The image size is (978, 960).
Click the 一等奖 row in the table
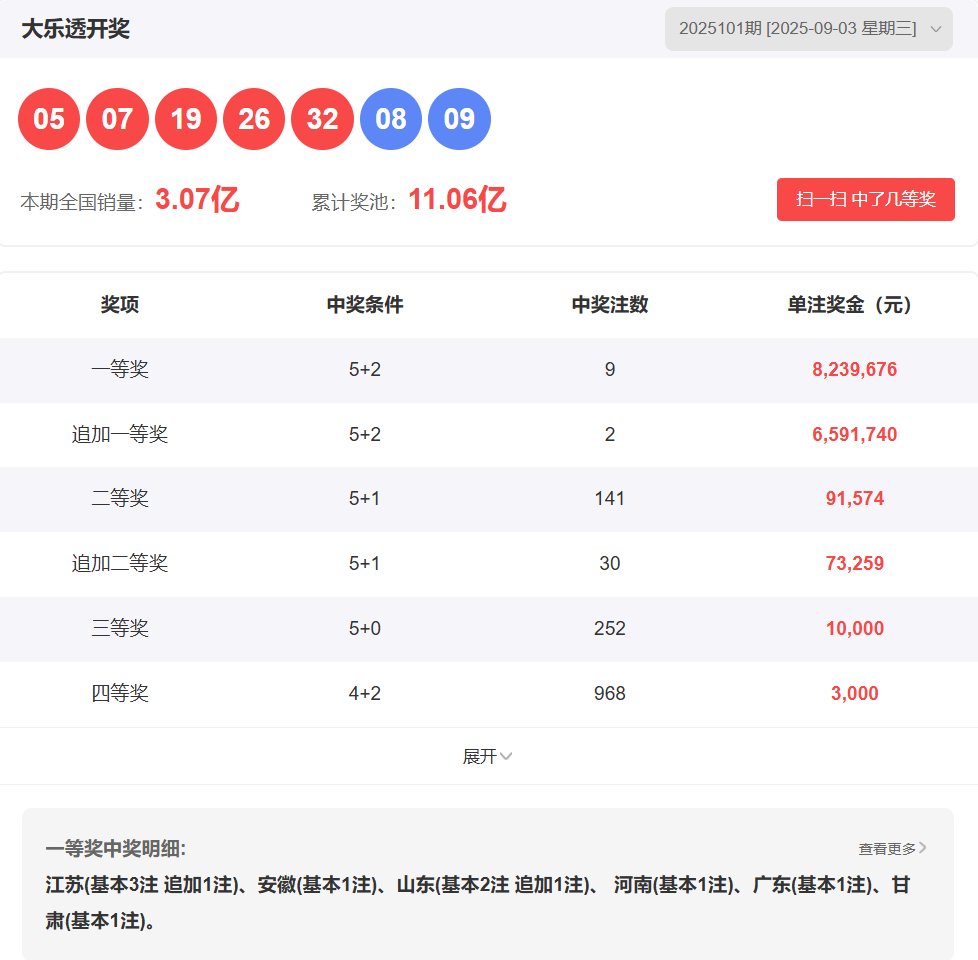point(489,370)
